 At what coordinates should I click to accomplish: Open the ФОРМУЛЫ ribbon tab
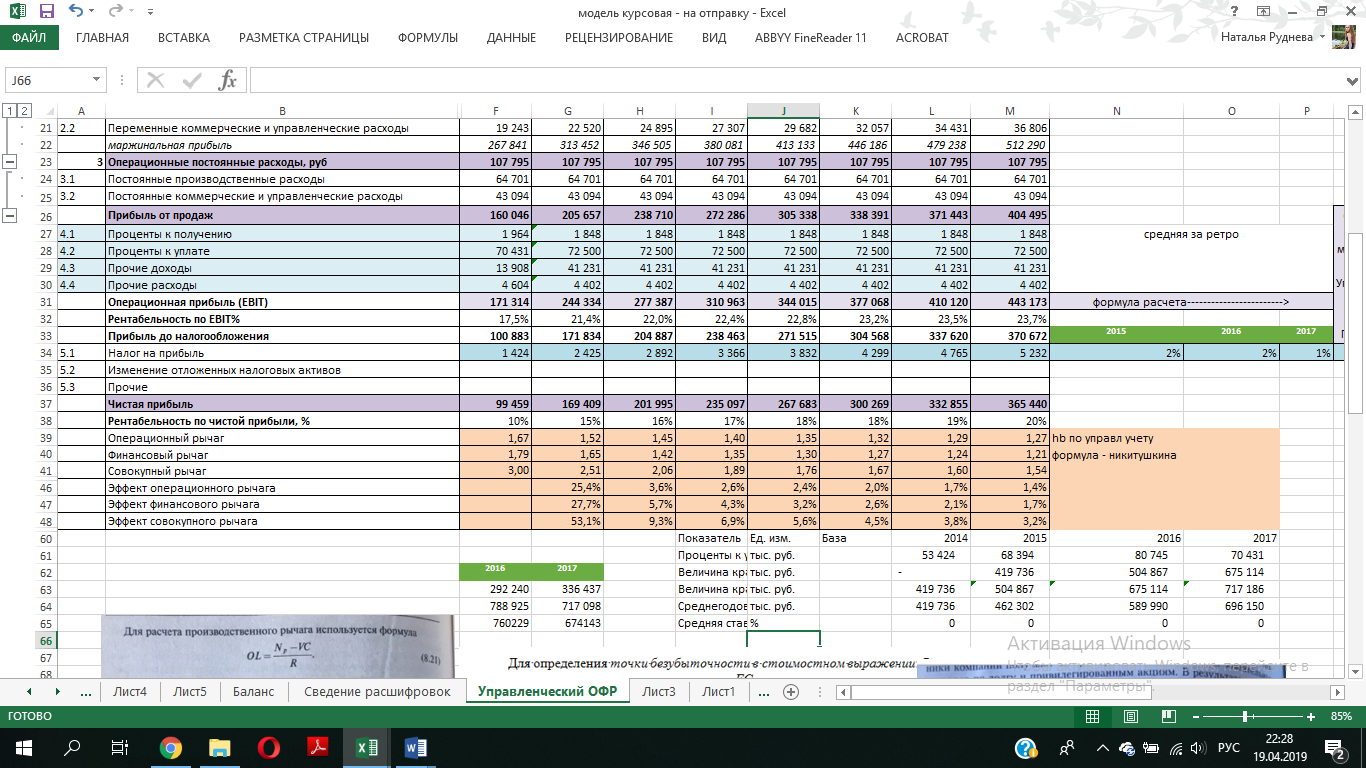point(427,38)
